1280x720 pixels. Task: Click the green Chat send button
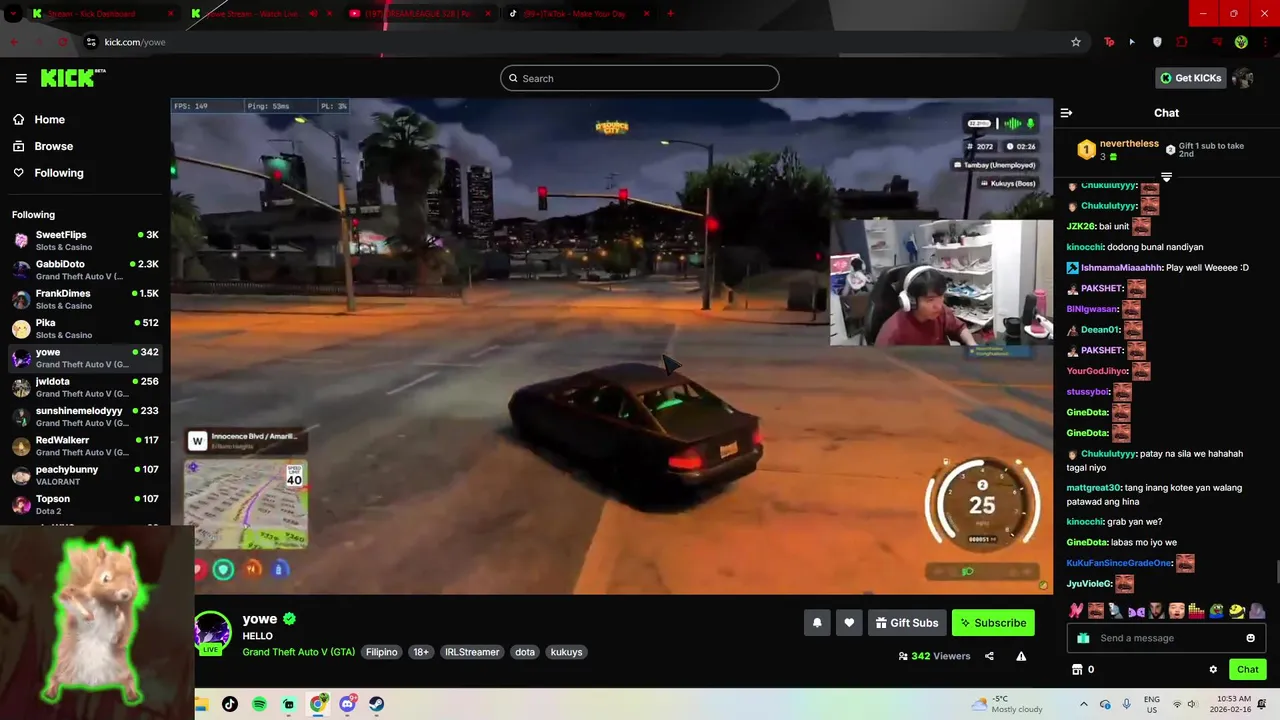(x=1248, y=669)
